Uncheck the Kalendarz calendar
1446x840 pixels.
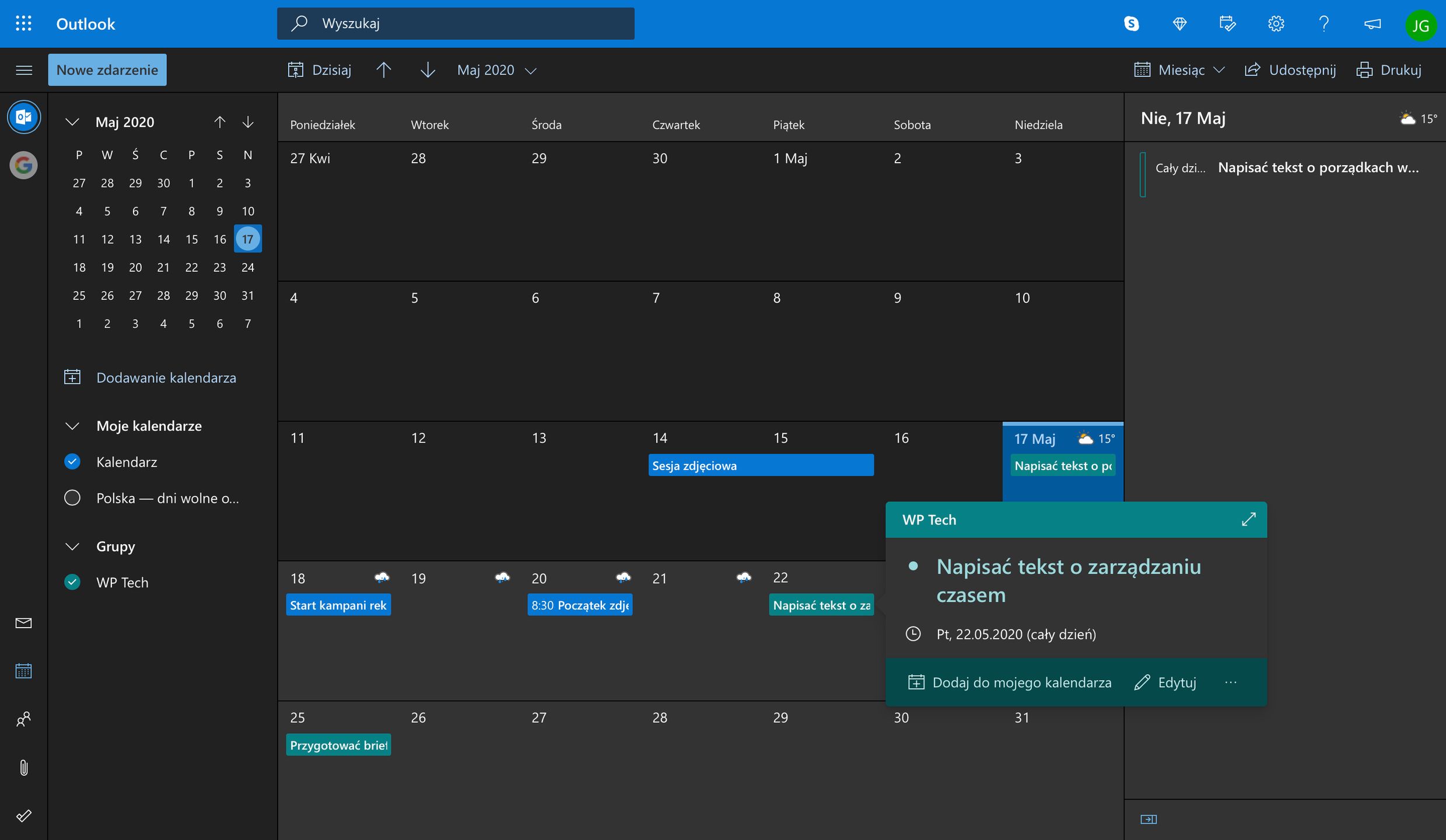(x=72, y=461)
